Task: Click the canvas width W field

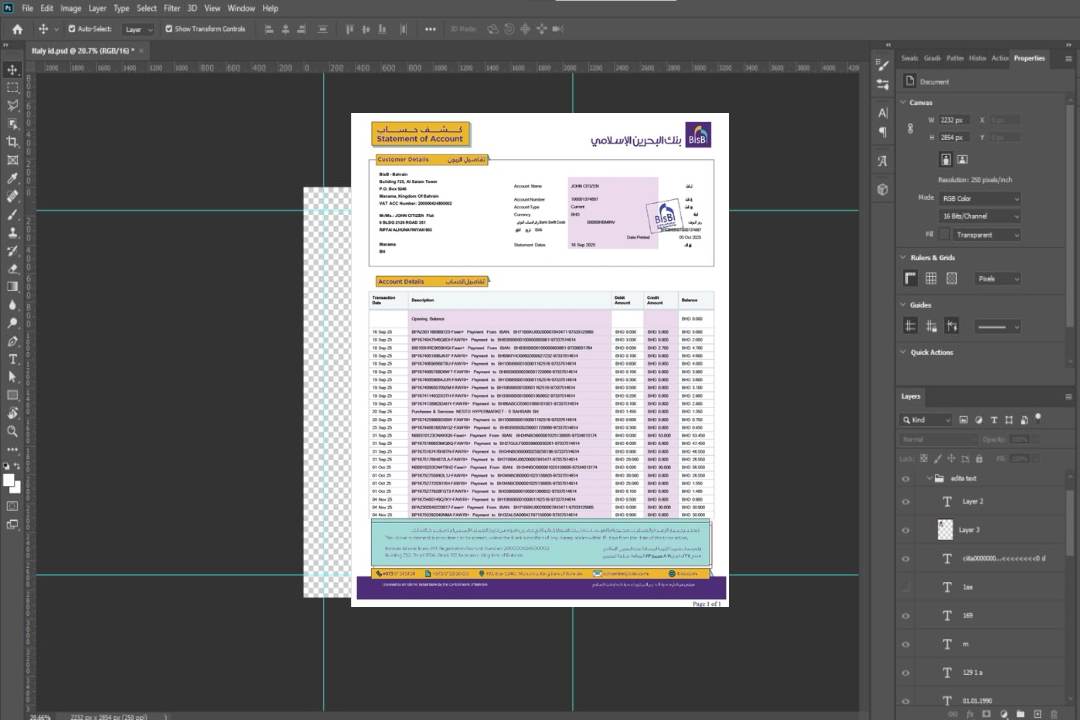Action: pyautogui.click(x=955, y=120)
